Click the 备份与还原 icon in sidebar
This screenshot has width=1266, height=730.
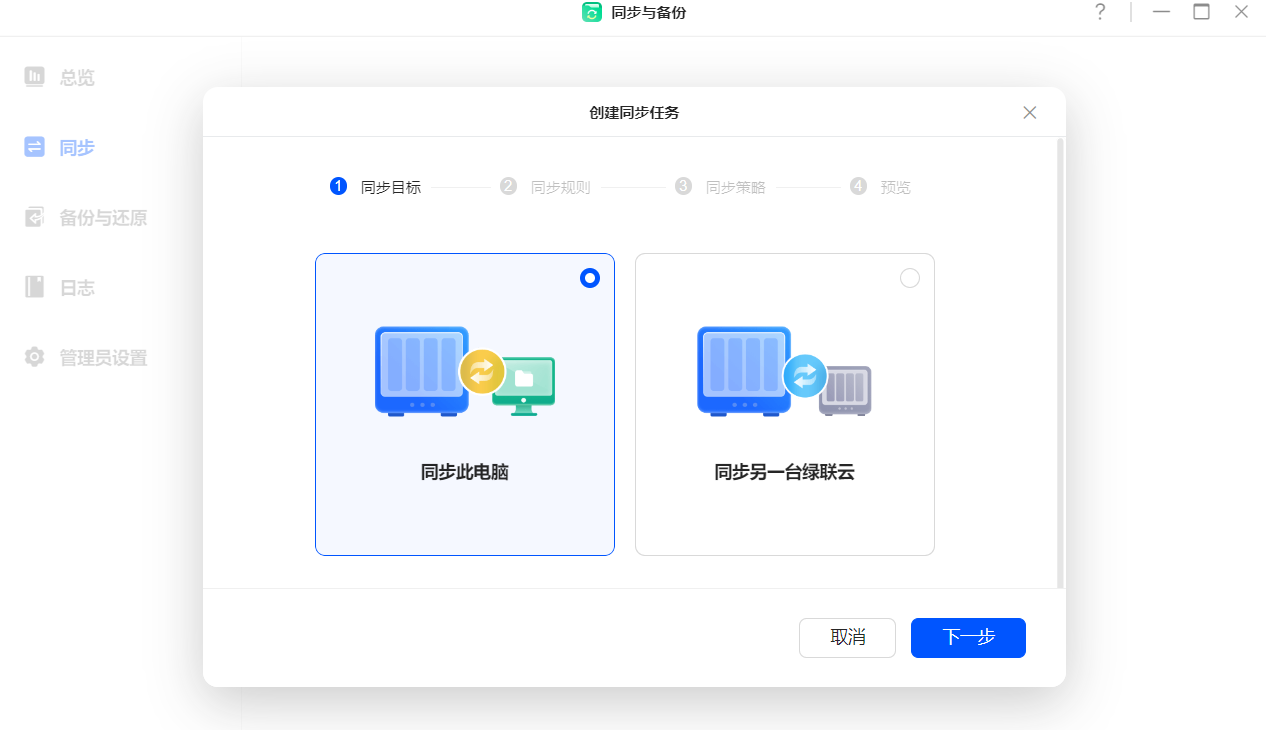[35, 217]
